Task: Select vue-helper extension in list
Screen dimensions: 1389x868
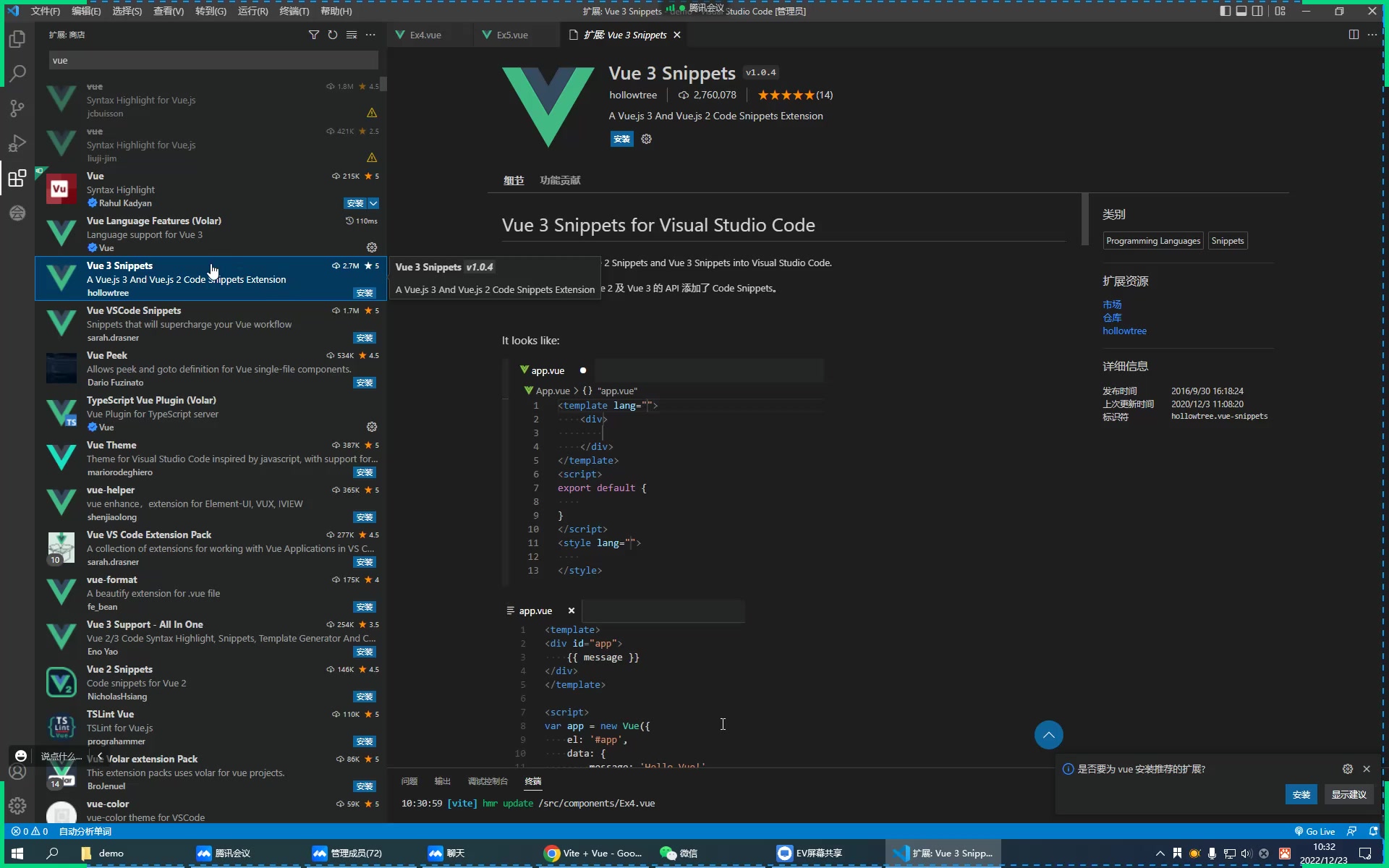Action: (211, 503)
